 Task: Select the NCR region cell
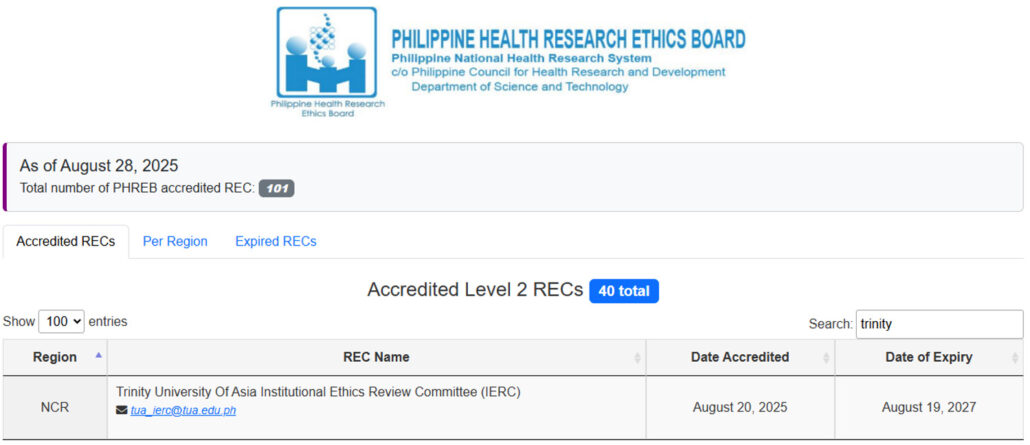click(x=54, y=407)
